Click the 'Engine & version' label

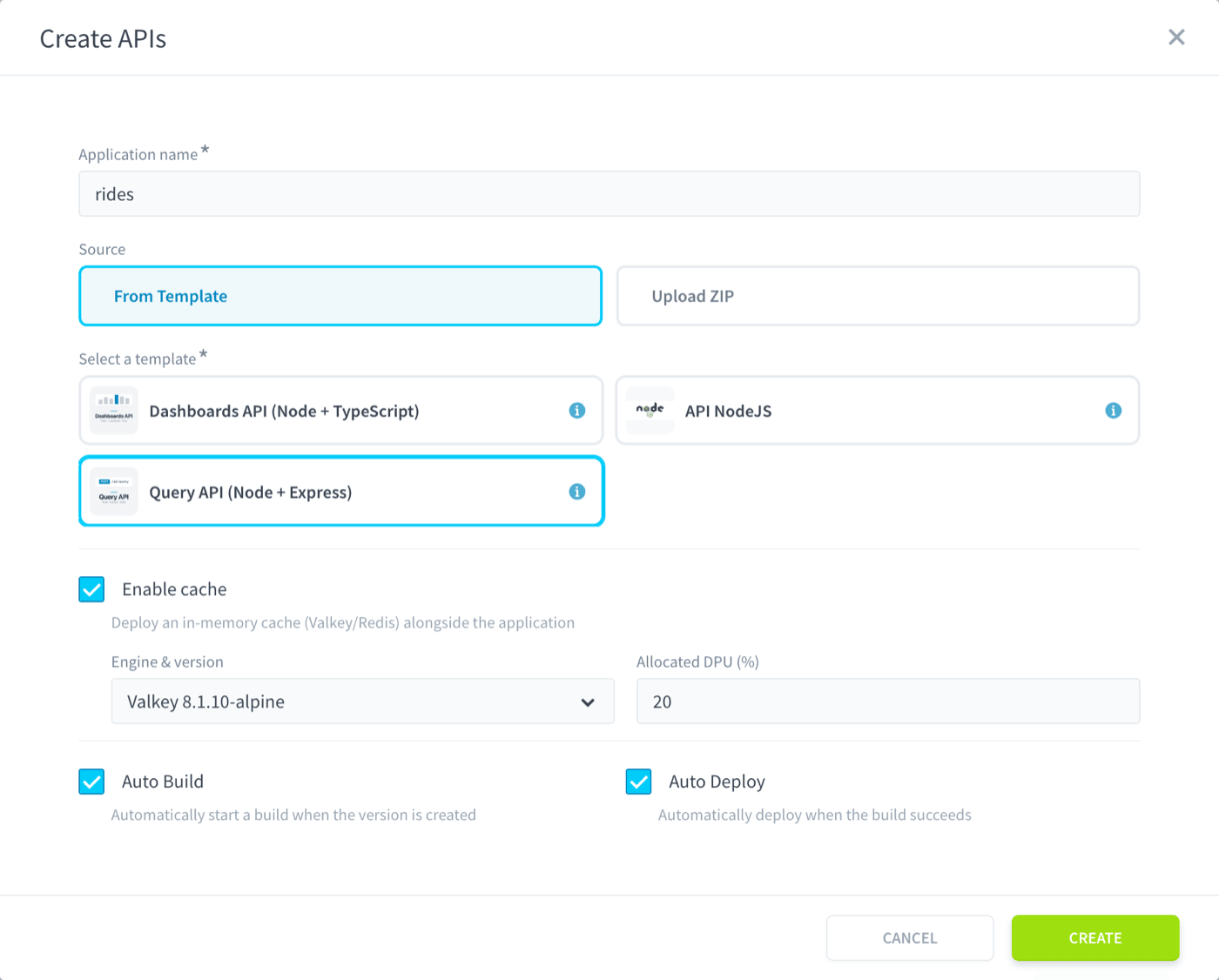[x=167, y=661]
